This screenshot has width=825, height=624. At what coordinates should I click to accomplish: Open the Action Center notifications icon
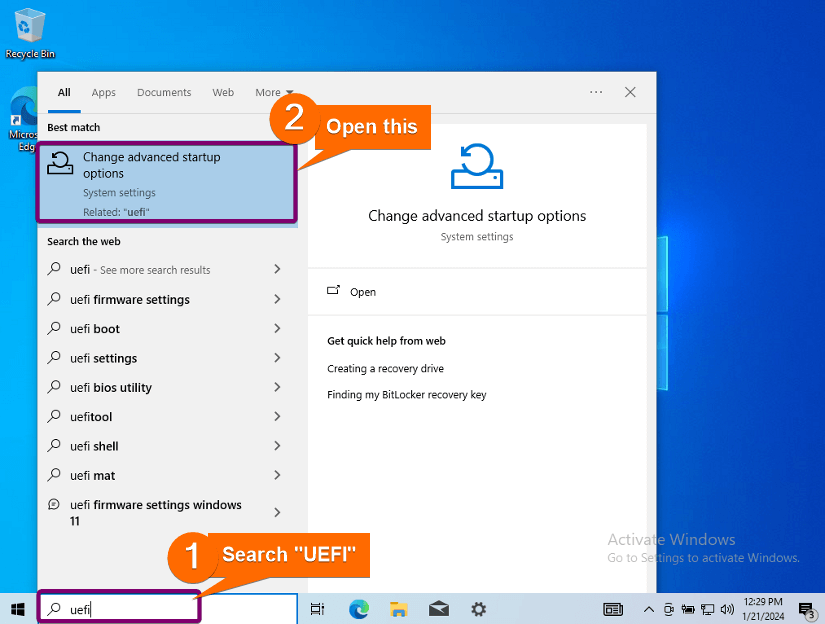[807, 610]
